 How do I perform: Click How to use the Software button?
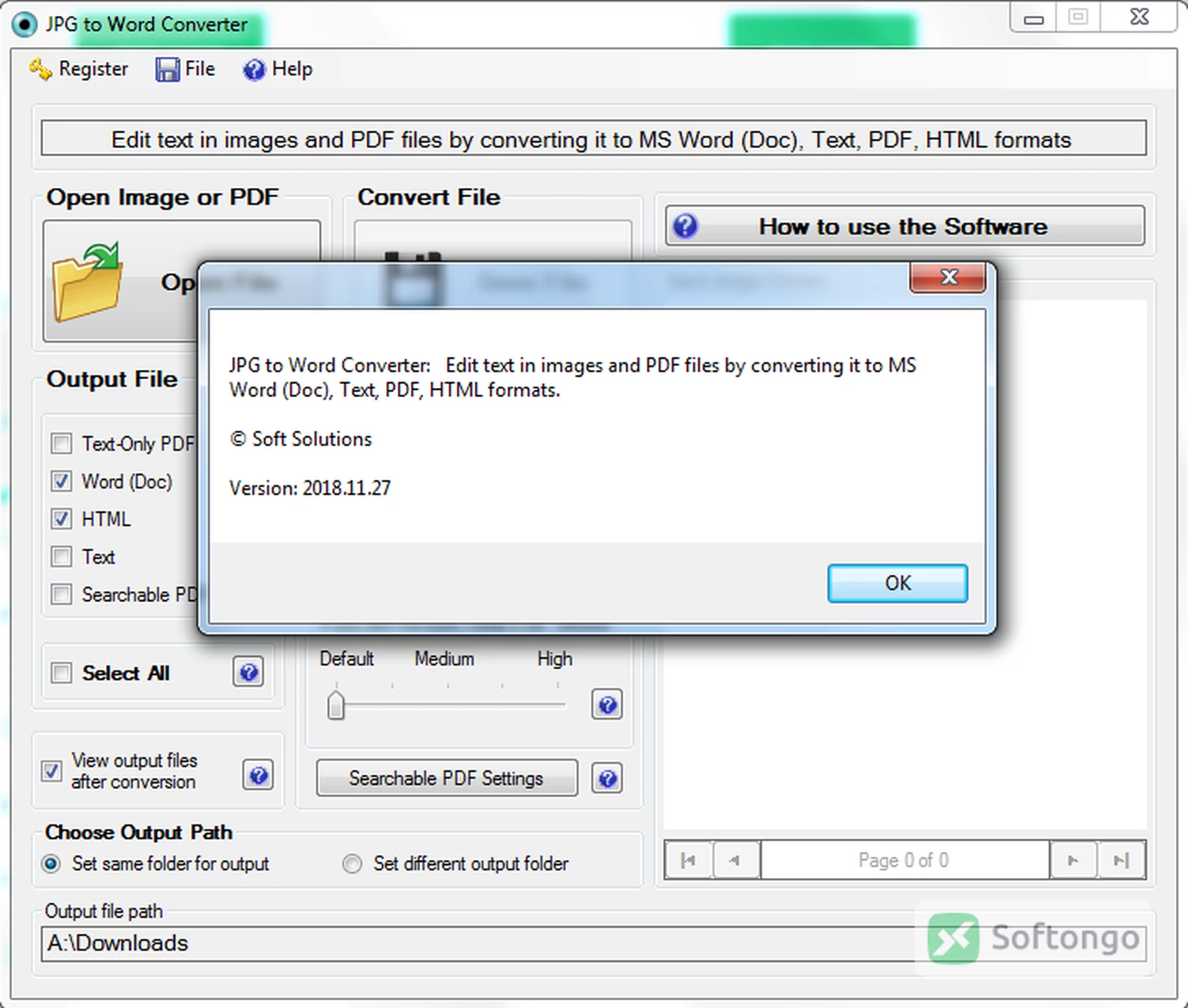905,226
